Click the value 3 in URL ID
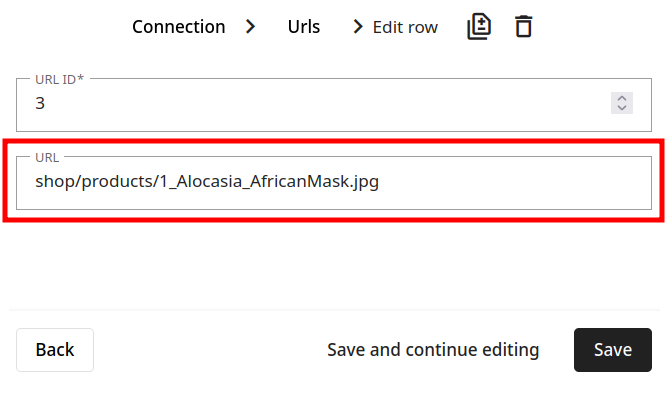Screen dimensions: 671x394 pos(40,103)
